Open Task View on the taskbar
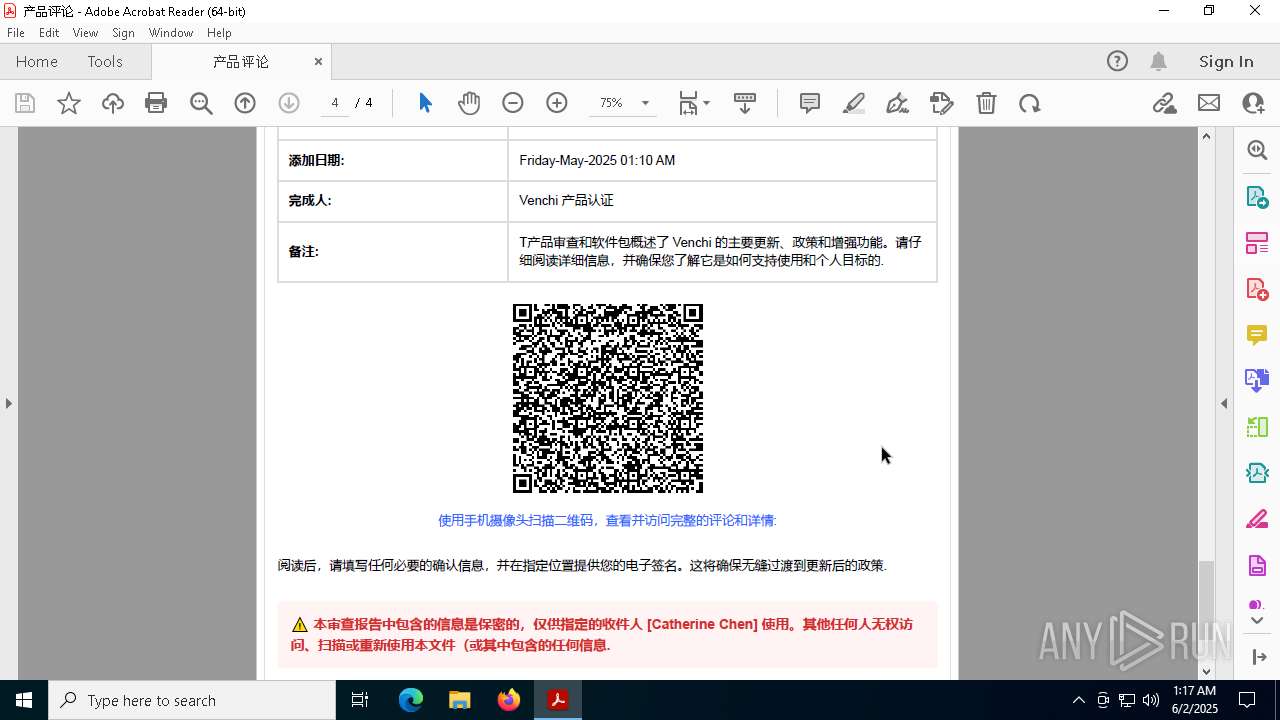1280x720 pixels. (x=360, y=700)
